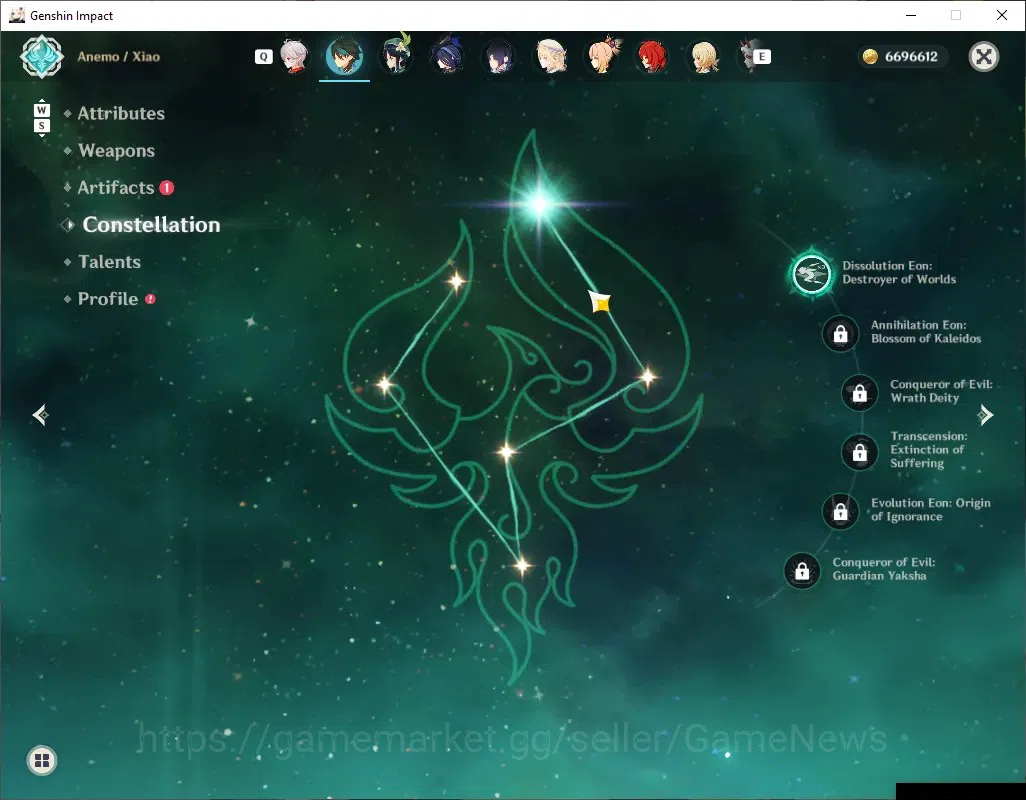Viewport: 1026px width, 800px height.
Task: Click the Transcension: Extinction of Suffering lock icon
Action: click(x=859, y=451)
